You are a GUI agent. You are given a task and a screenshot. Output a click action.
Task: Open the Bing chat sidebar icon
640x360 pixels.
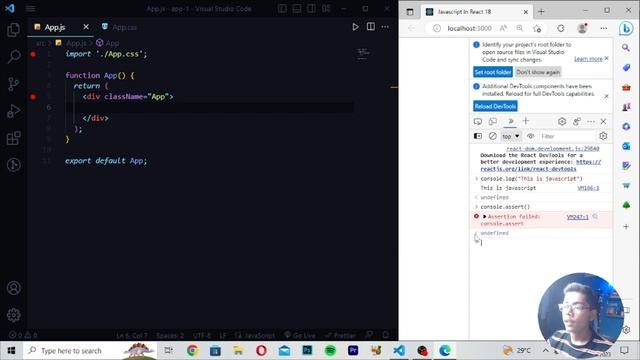626,29
